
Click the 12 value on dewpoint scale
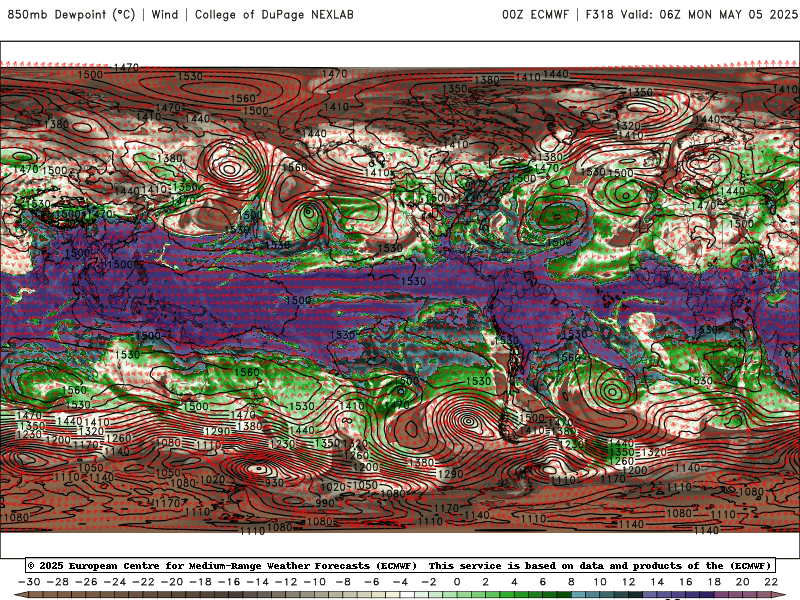[x=629, y=582]
